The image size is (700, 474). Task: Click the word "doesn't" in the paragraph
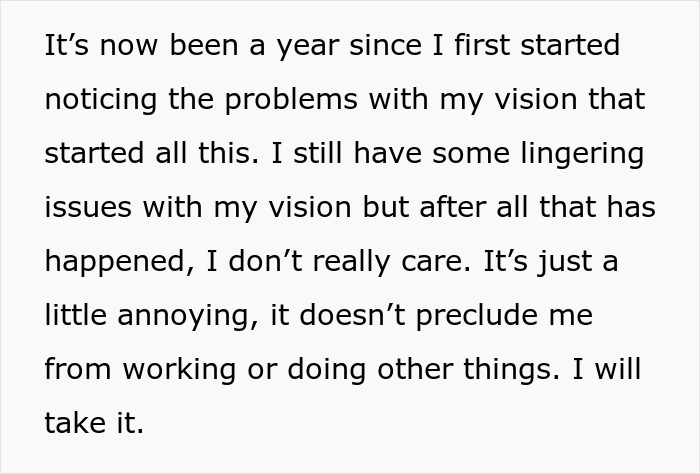tap(353, 315)
